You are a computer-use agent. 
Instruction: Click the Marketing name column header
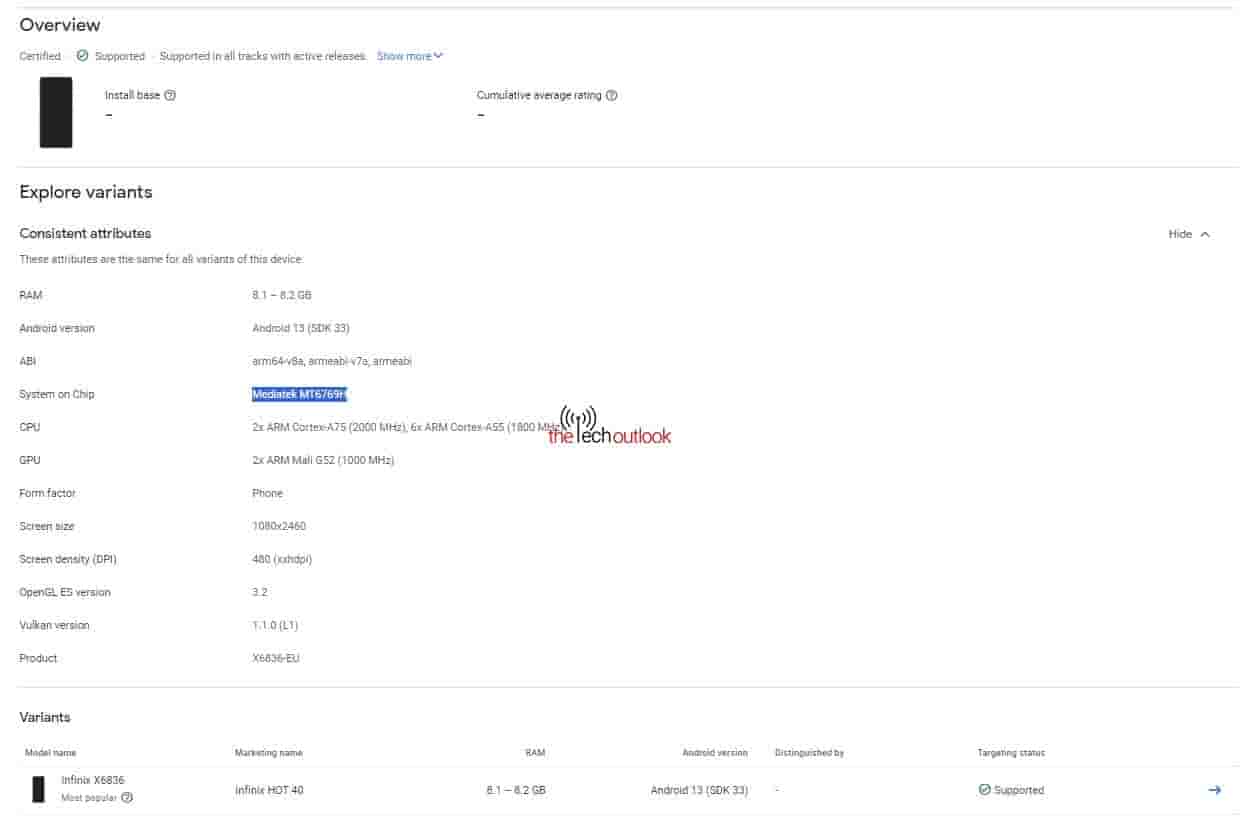(x=268, y=753)
